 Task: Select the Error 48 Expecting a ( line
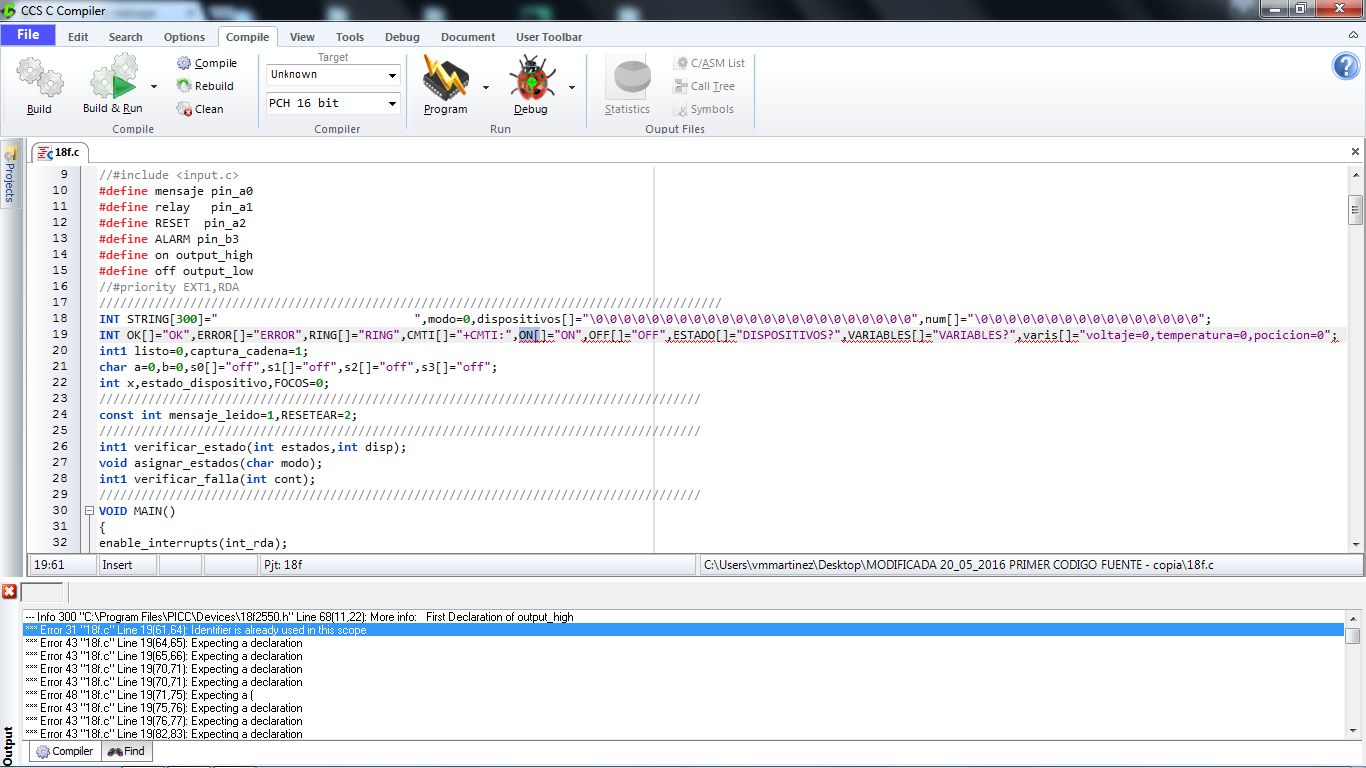pos(683,695)
